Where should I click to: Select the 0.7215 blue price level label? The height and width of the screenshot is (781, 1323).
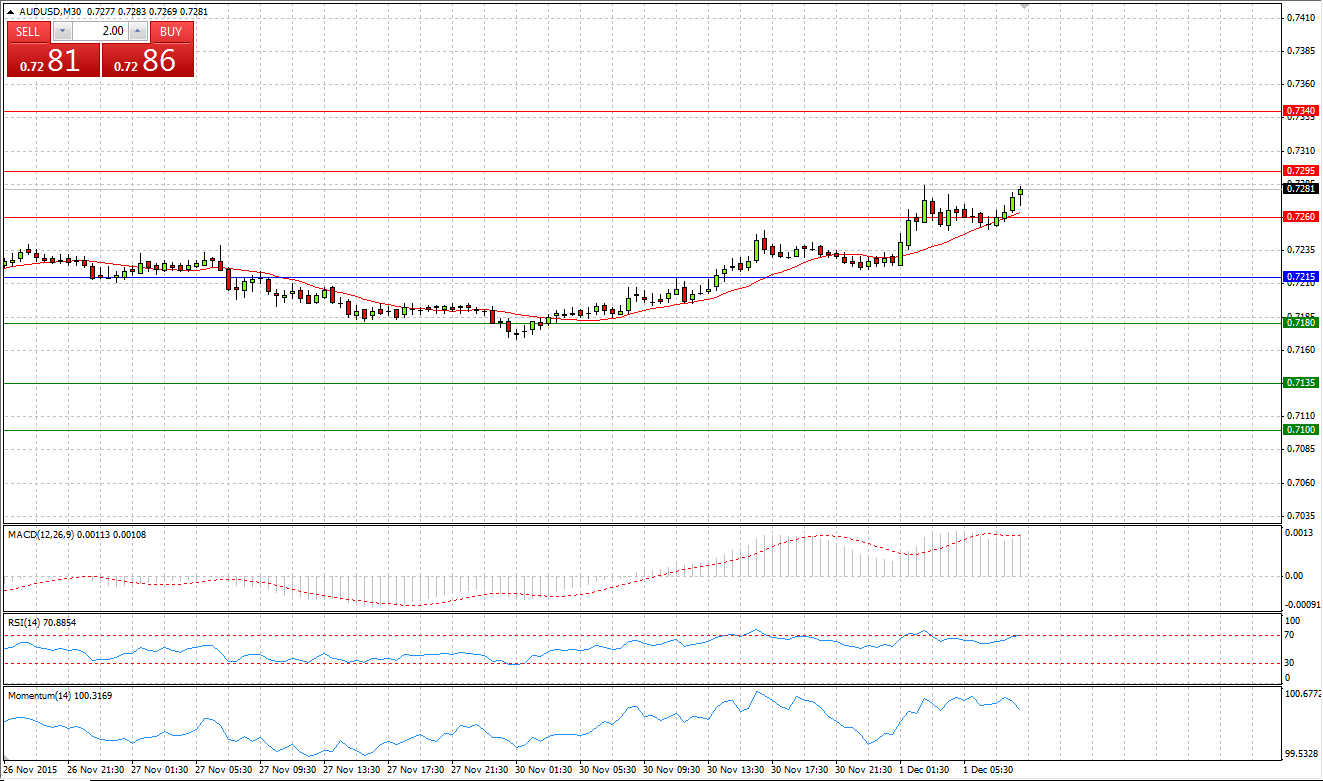point(1300,276)
